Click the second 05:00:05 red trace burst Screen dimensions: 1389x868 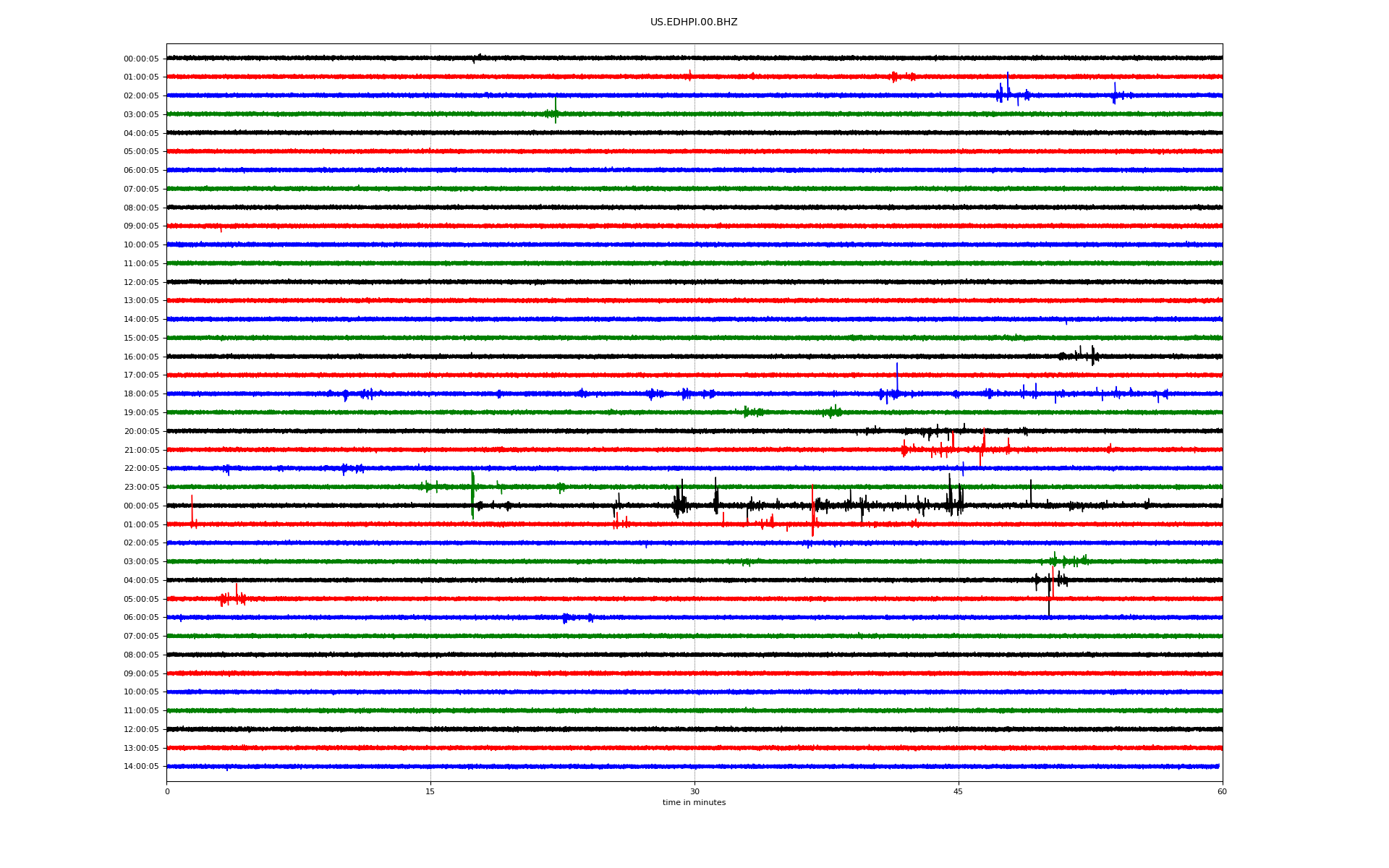[x=233, y=597]
